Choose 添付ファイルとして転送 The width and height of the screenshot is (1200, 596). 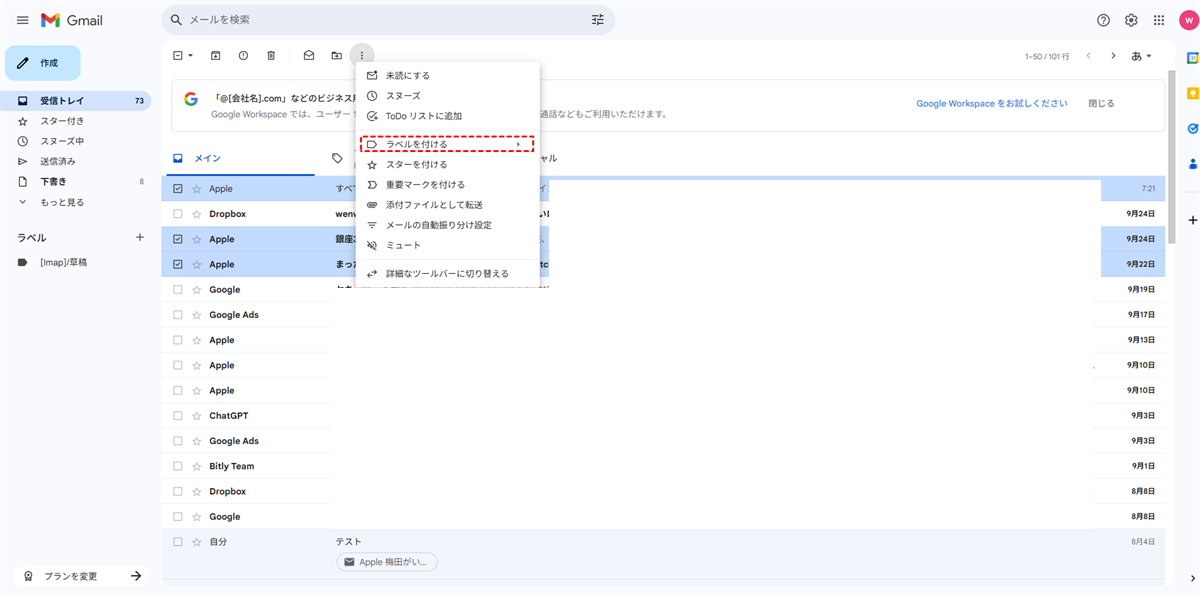[x=447, y=205]
